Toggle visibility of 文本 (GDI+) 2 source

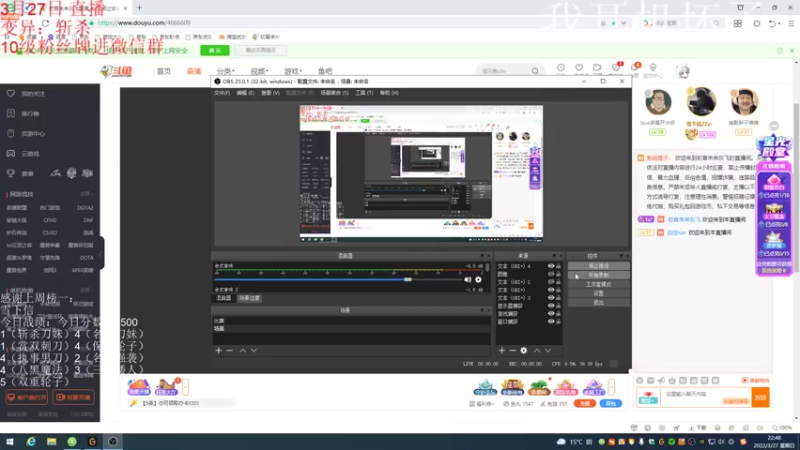click(x=551, y=282)
